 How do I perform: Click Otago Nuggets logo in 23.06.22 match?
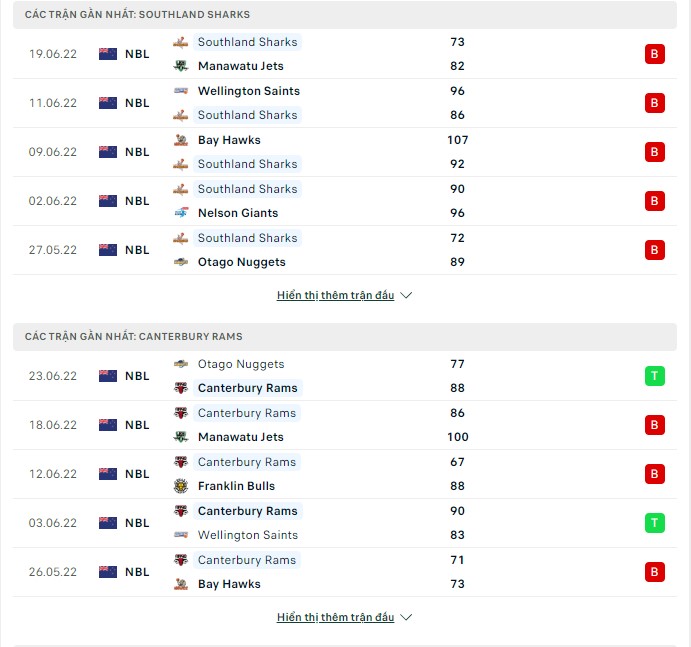[181, 364]
